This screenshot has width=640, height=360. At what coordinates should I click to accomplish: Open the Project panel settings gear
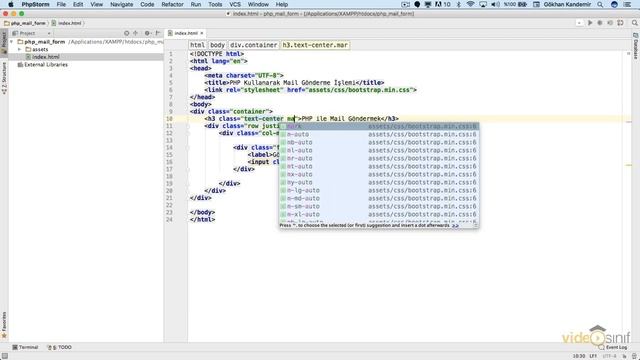tap(147, 33)
